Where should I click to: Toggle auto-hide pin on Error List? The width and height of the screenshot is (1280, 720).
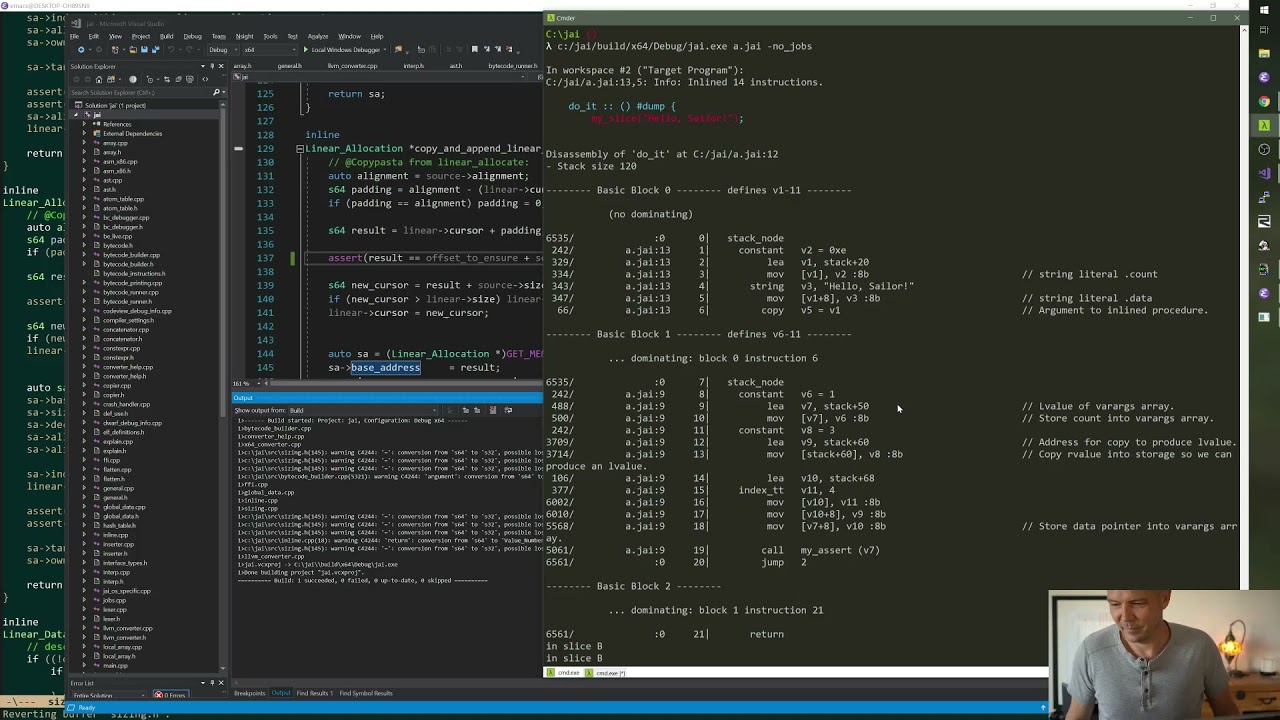click(212, 683)
